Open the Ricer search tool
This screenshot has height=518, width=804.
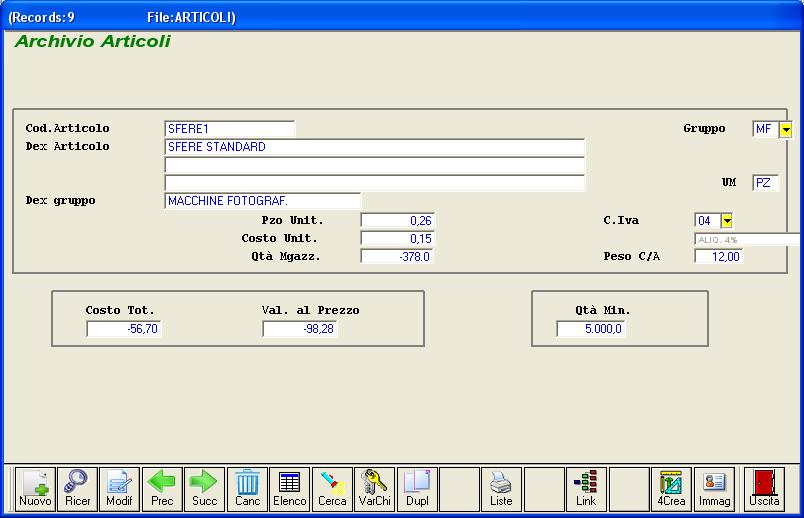click(77, 489)
